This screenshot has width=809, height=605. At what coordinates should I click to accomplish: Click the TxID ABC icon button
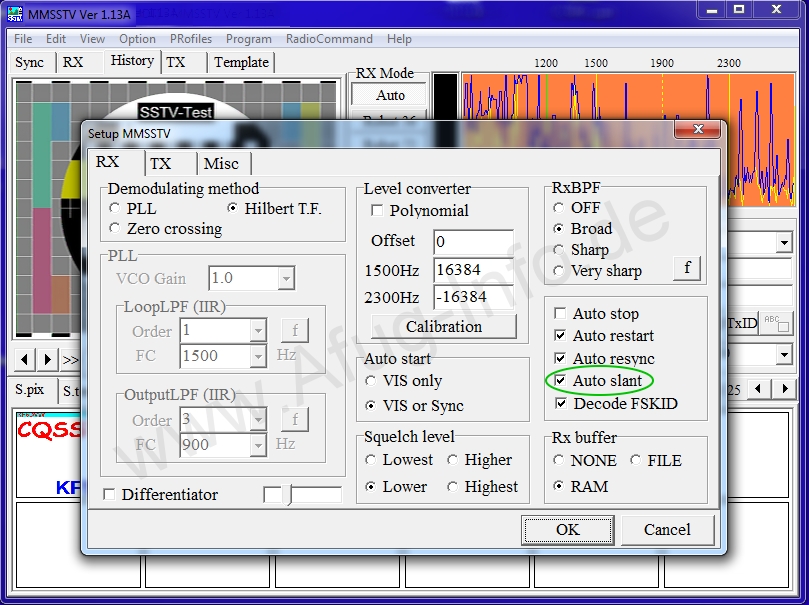776,323
